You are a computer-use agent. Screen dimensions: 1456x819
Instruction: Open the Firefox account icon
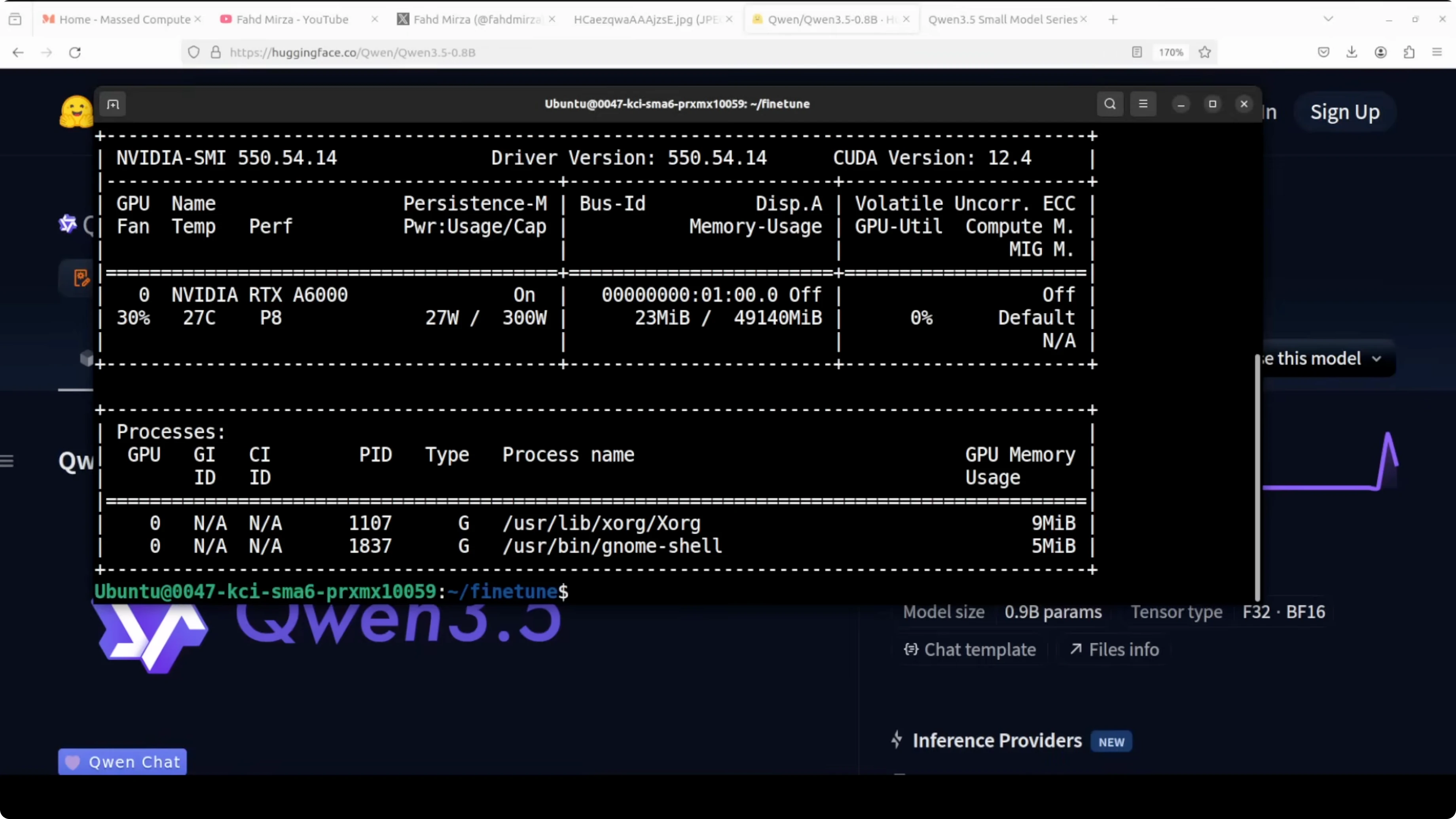1380,52
